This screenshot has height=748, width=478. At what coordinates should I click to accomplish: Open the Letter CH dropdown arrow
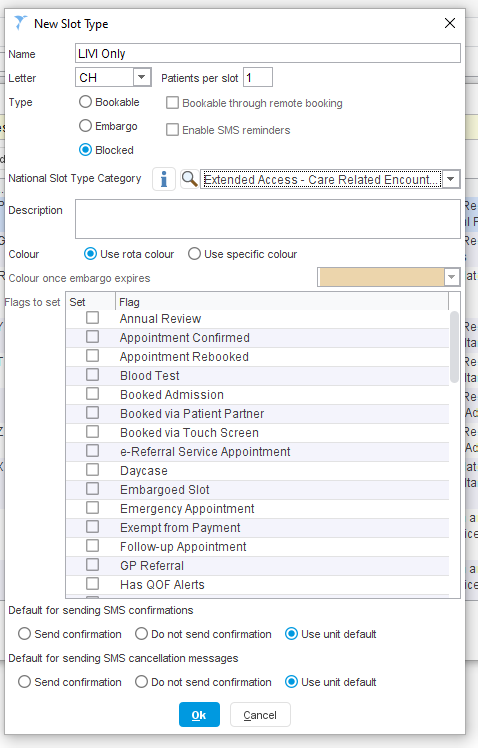142,77
